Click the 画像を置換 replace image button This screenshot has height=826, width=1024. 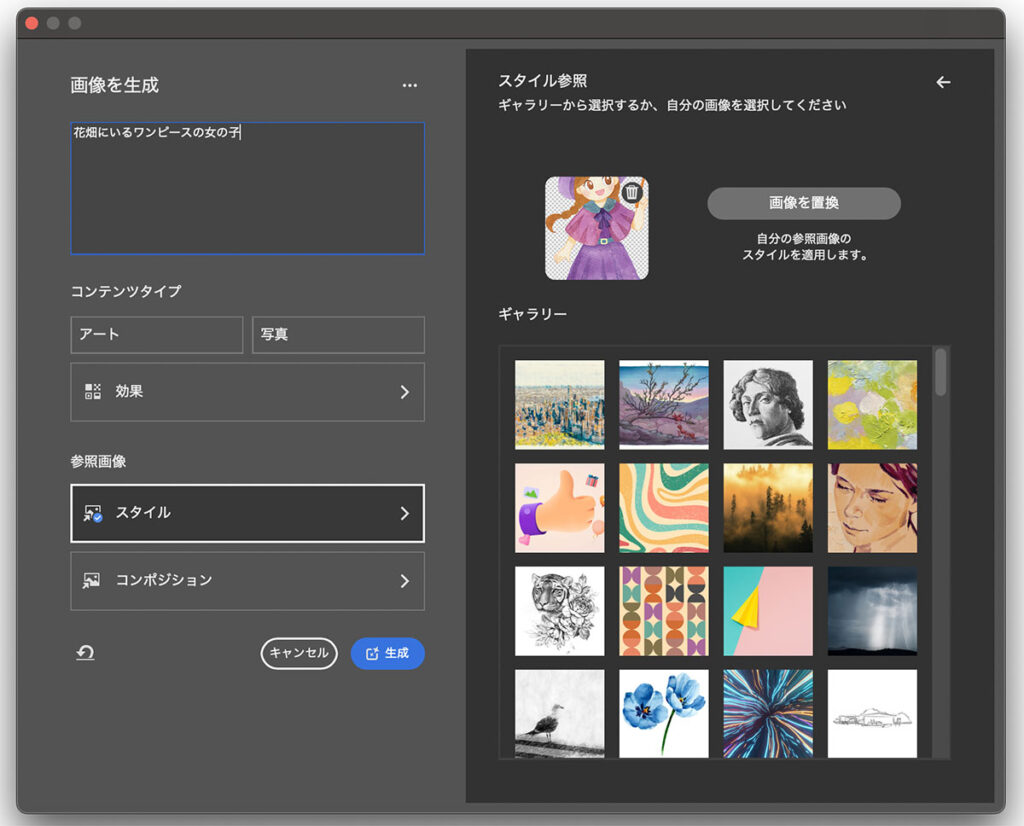803,203
